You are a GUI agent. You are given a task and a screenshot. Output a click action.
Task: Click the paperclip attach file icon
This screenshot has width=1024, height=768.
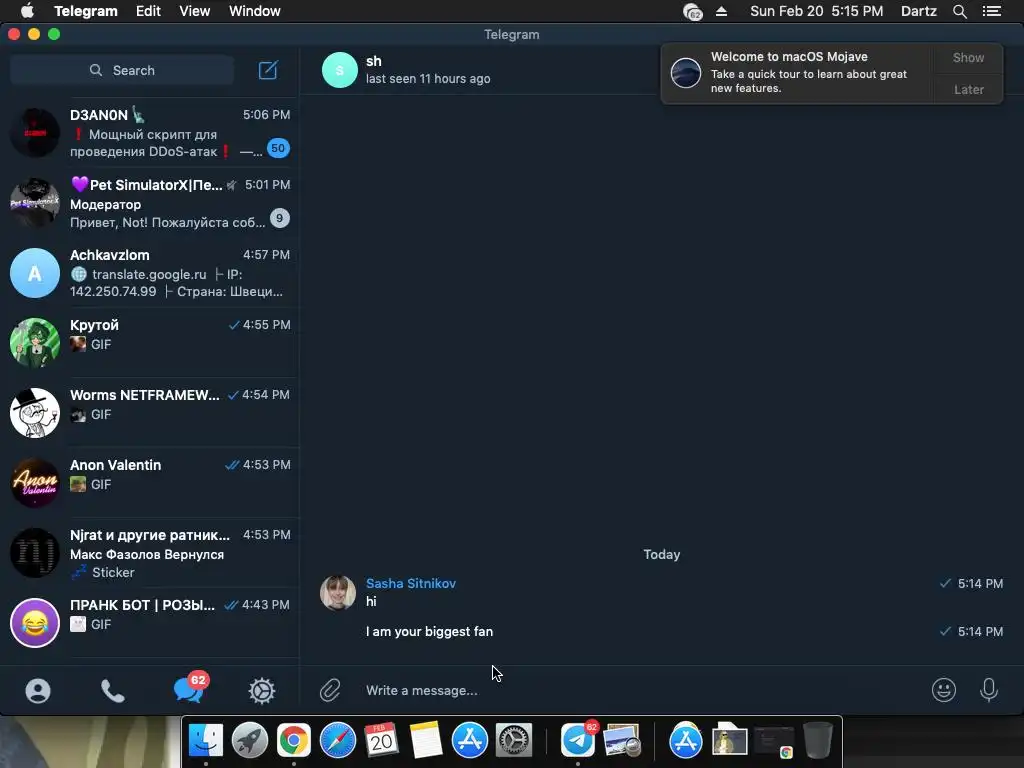pyautogui.click(x=330, y=690)
